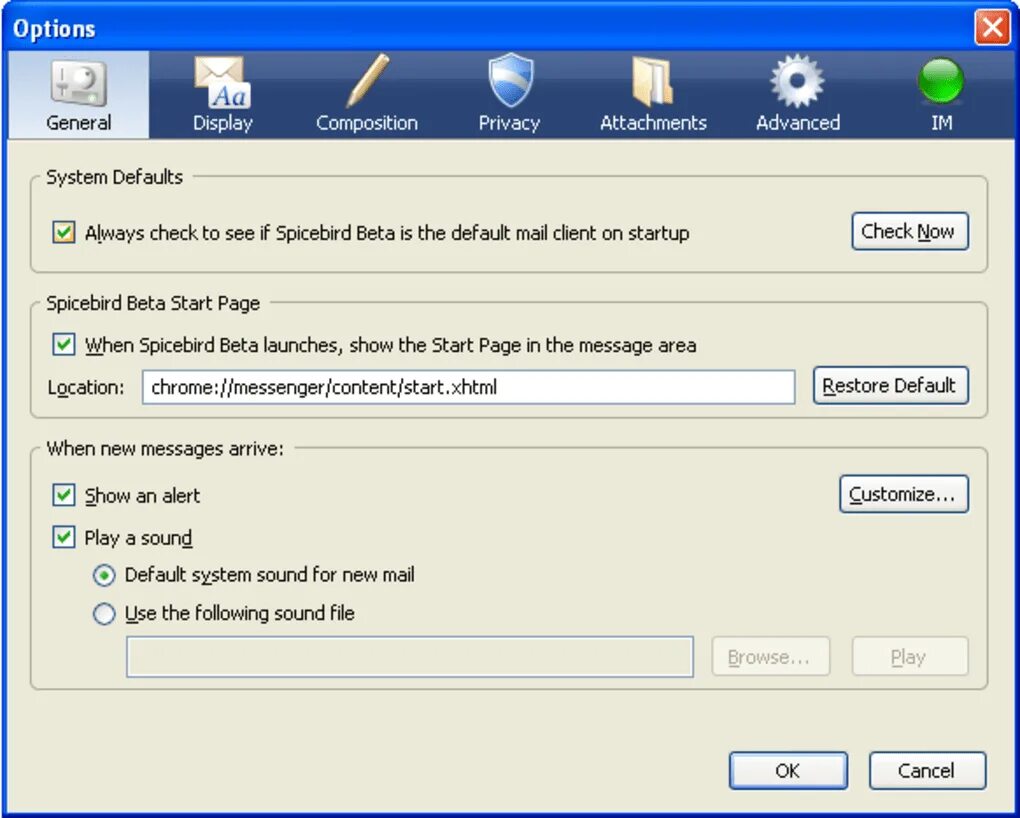Toggle always check default mail client checkbox
Viewport: 1020px width, 818px height.
click(64, 232)
